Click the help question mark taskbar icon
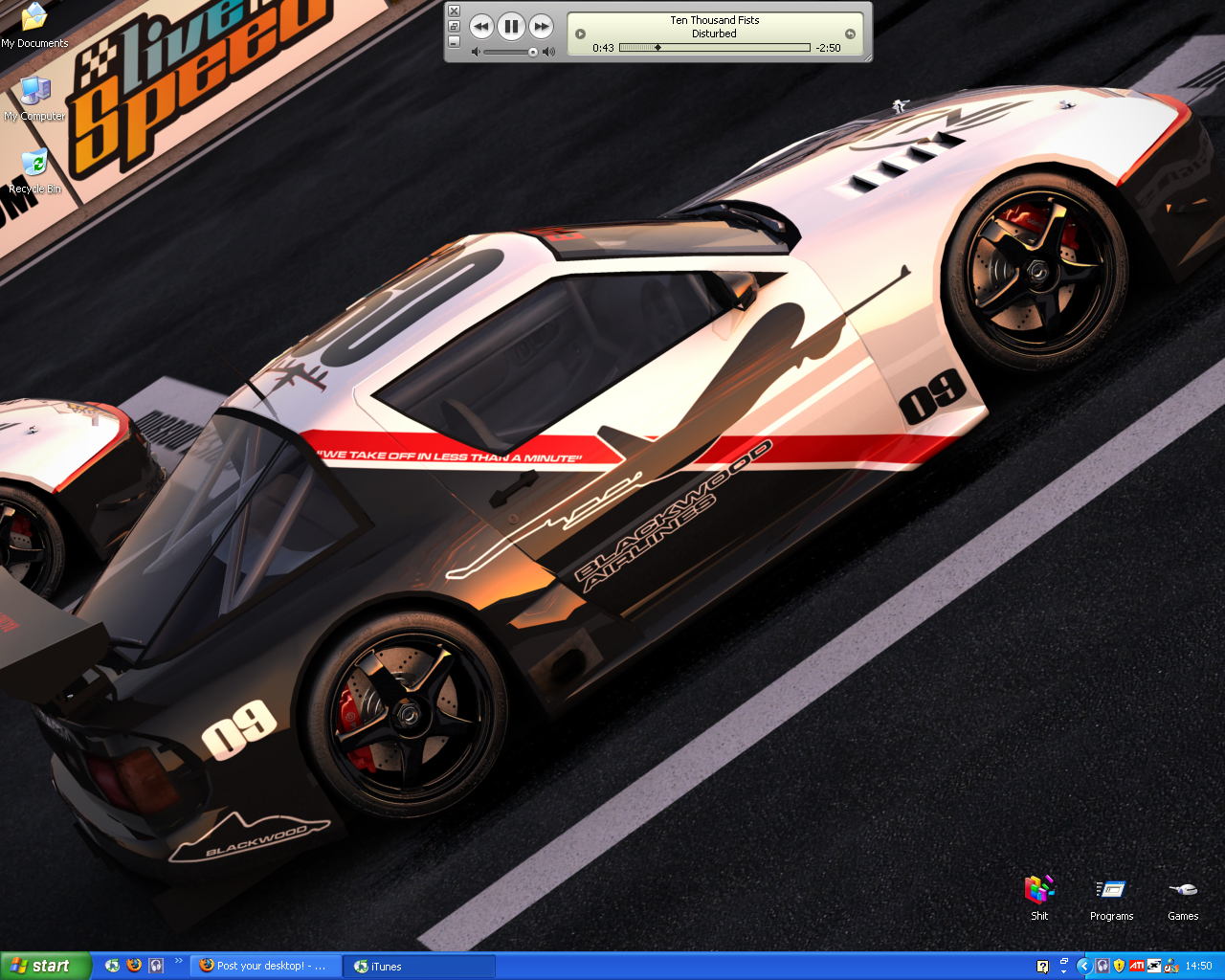 1042,967
